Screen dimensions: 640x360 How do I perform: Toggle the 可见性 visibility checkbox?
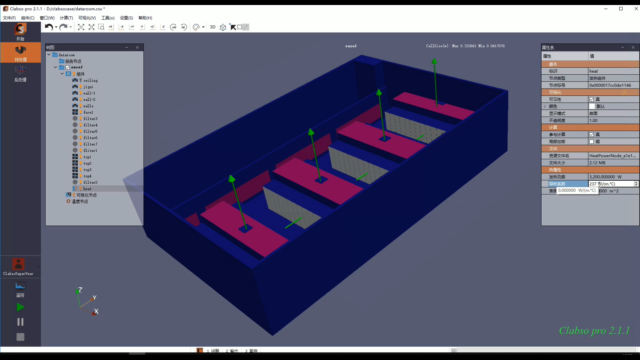tap(591, 99)
